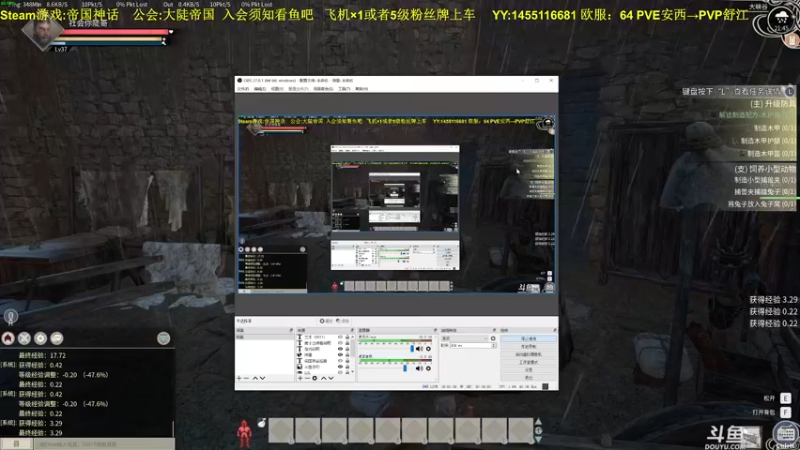Expand the chat filter dropdown icon
800x450 pixels.
pyautogui.click(x=163, y=338)
